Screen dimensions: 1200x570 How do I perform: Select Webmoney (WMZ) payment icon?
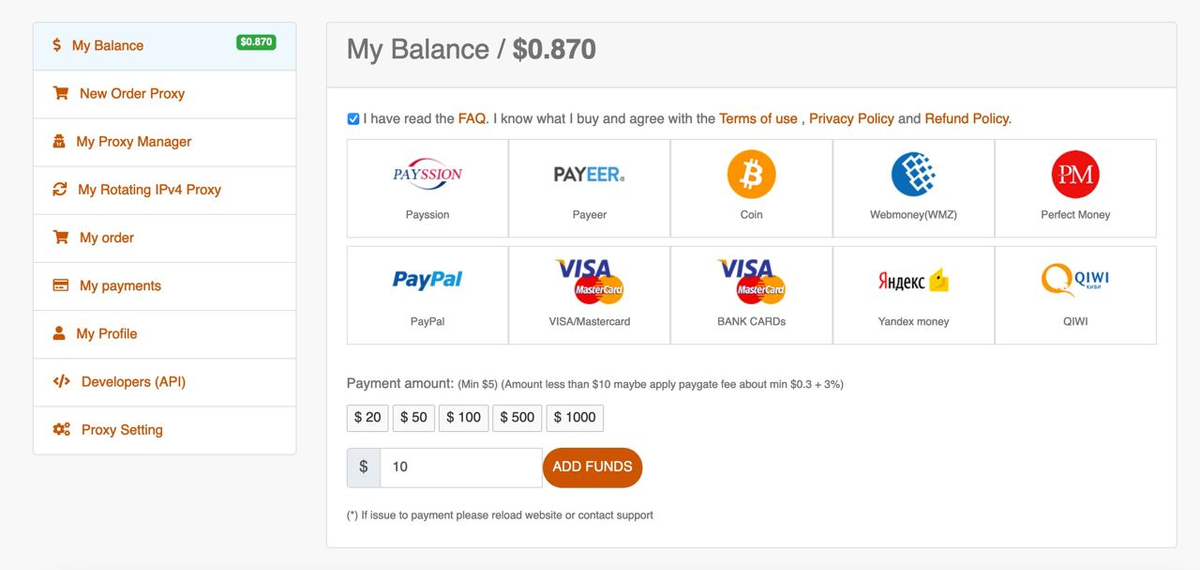[x=913, y=175]
